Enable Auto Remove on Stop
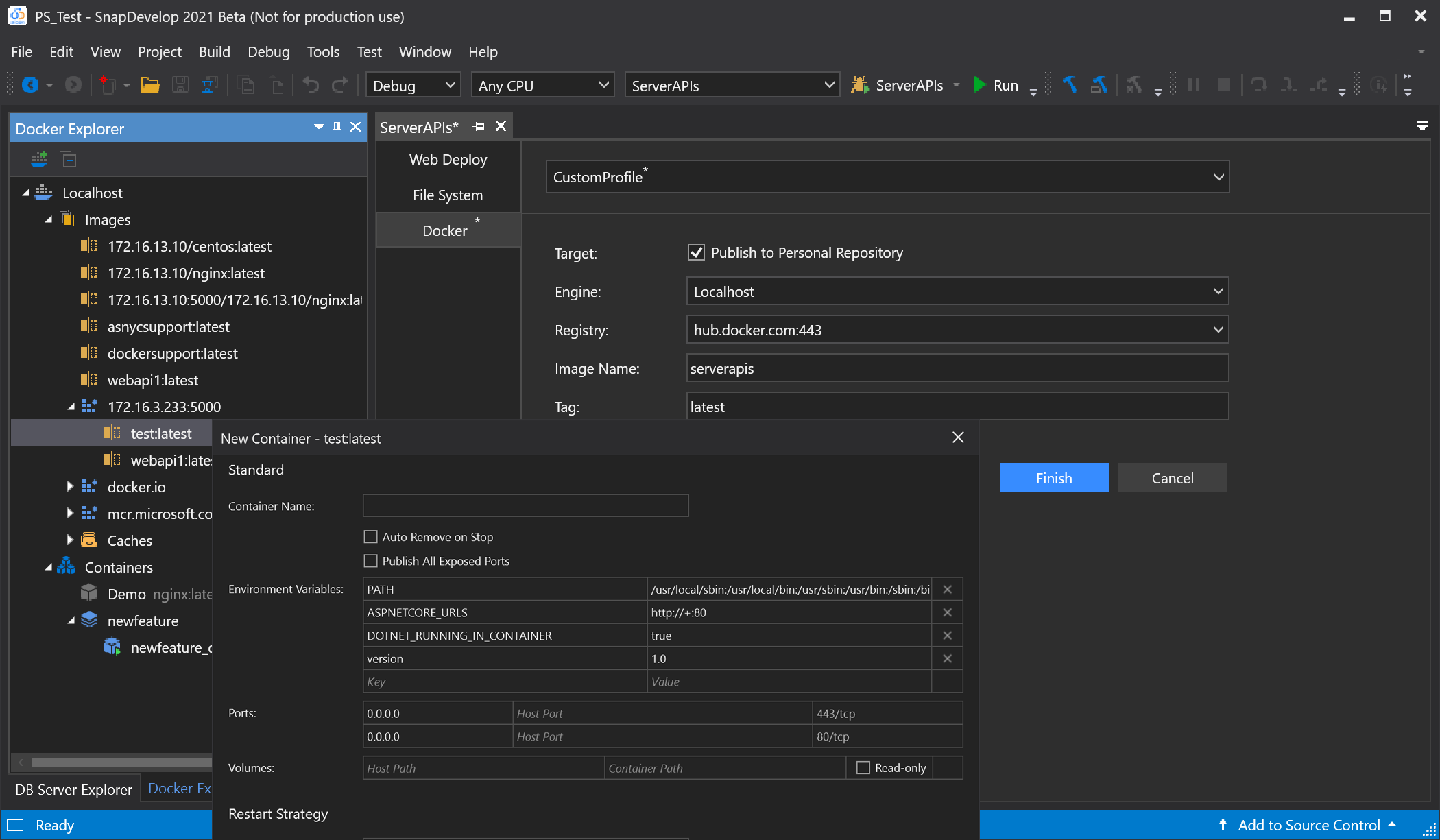1440x840 pixels. (371, 537)
